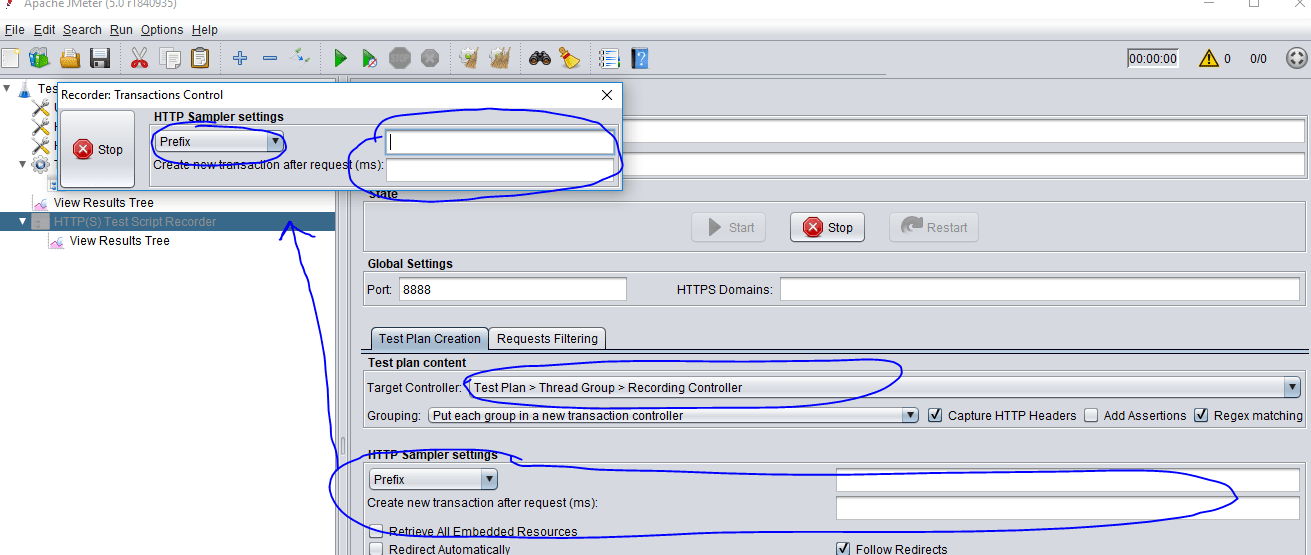Click the Stop button under State
The height and width of the screenshot is (555, 1311).
click(827, 227)
